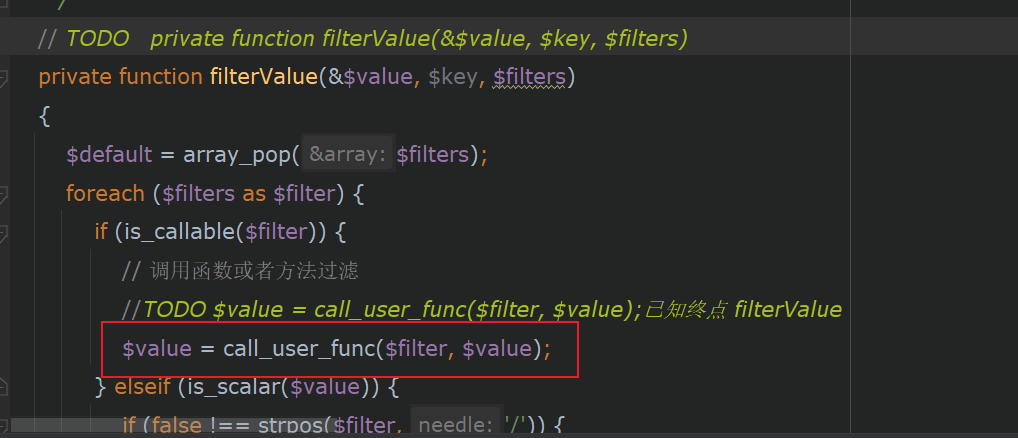
Task: Fold the is_callable if block
Action: click(x=5, y=232)
